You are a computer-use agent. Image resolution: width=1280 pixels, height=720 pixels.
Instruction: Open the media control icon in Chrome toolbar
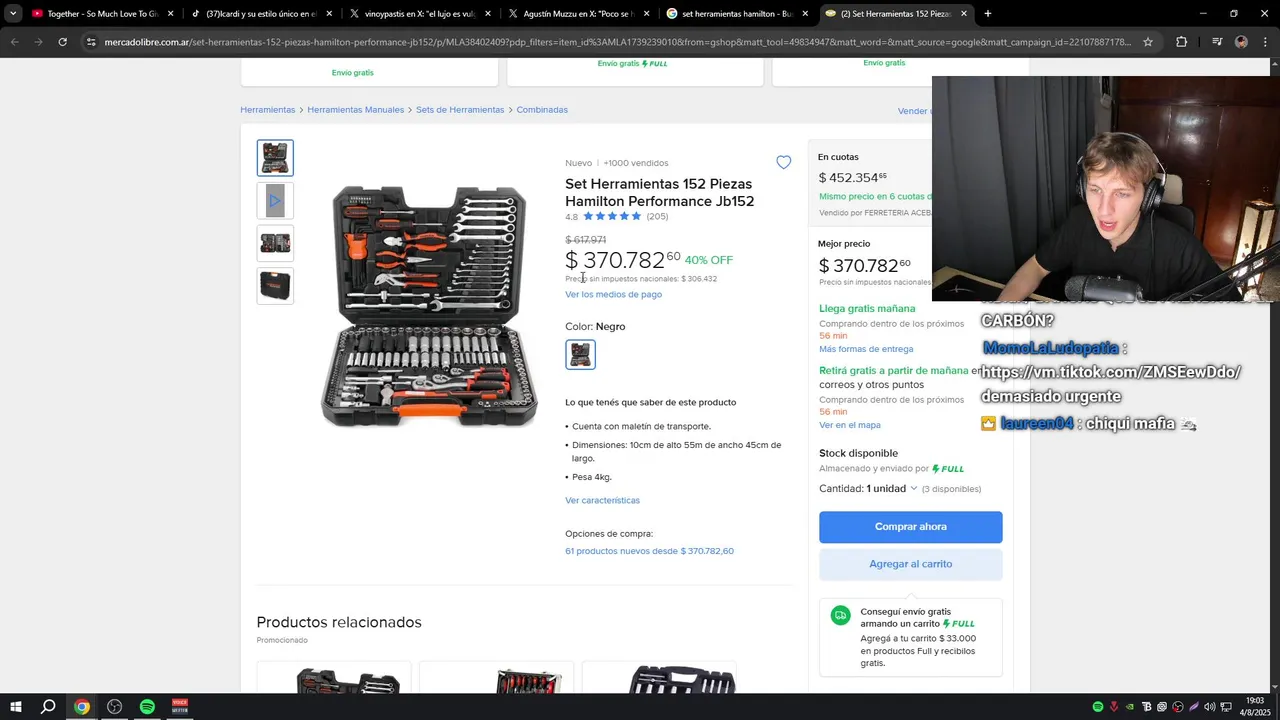click(x=1217, y=42)
